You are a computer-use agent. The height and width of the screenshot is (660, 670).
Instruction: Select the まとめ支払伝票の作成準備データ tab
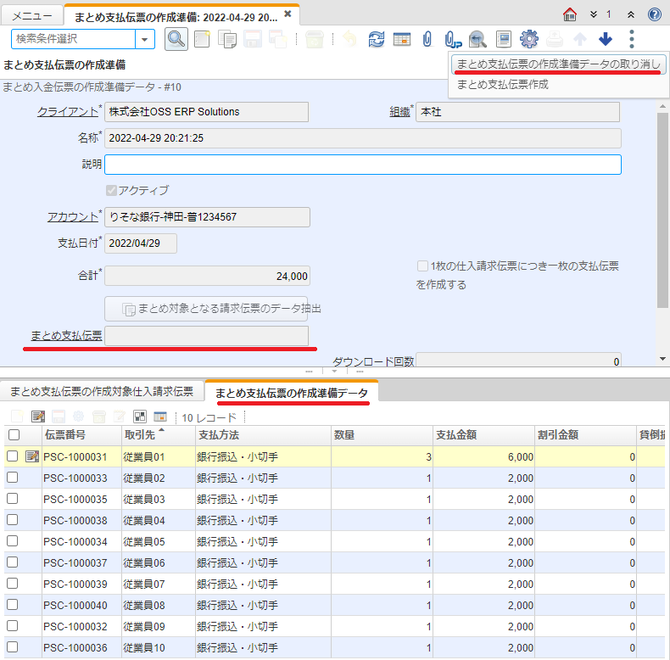(291, 393)
